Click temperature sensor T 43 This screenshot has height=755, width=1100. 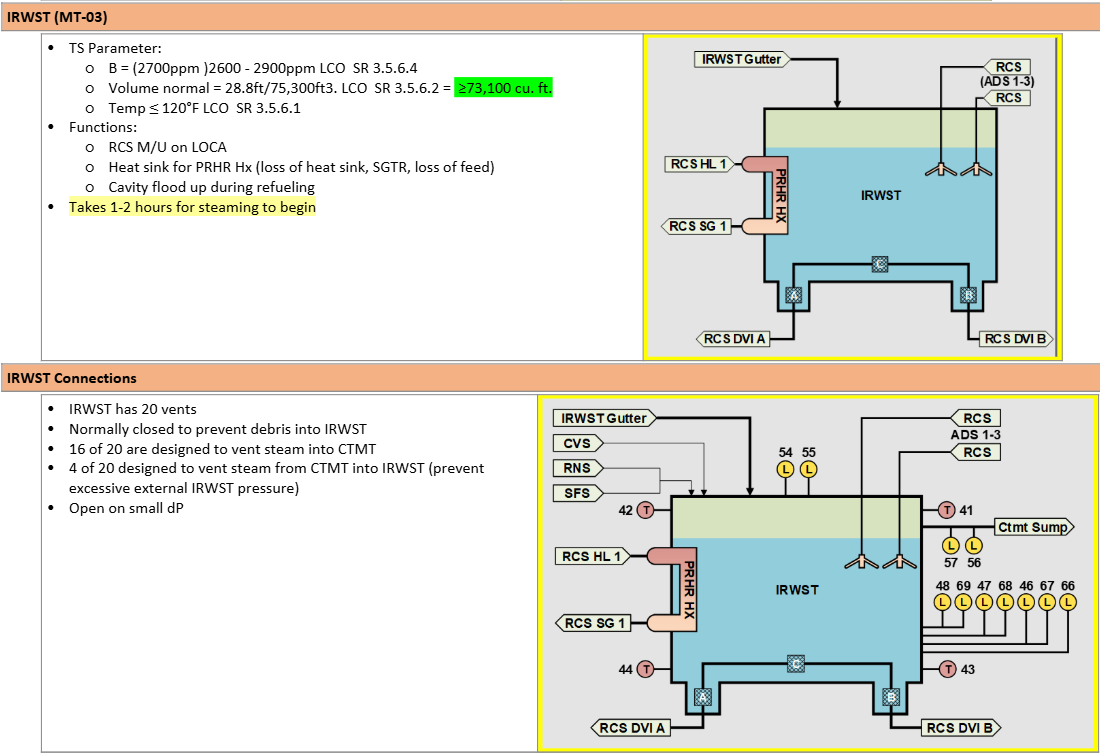coord(948,669)
